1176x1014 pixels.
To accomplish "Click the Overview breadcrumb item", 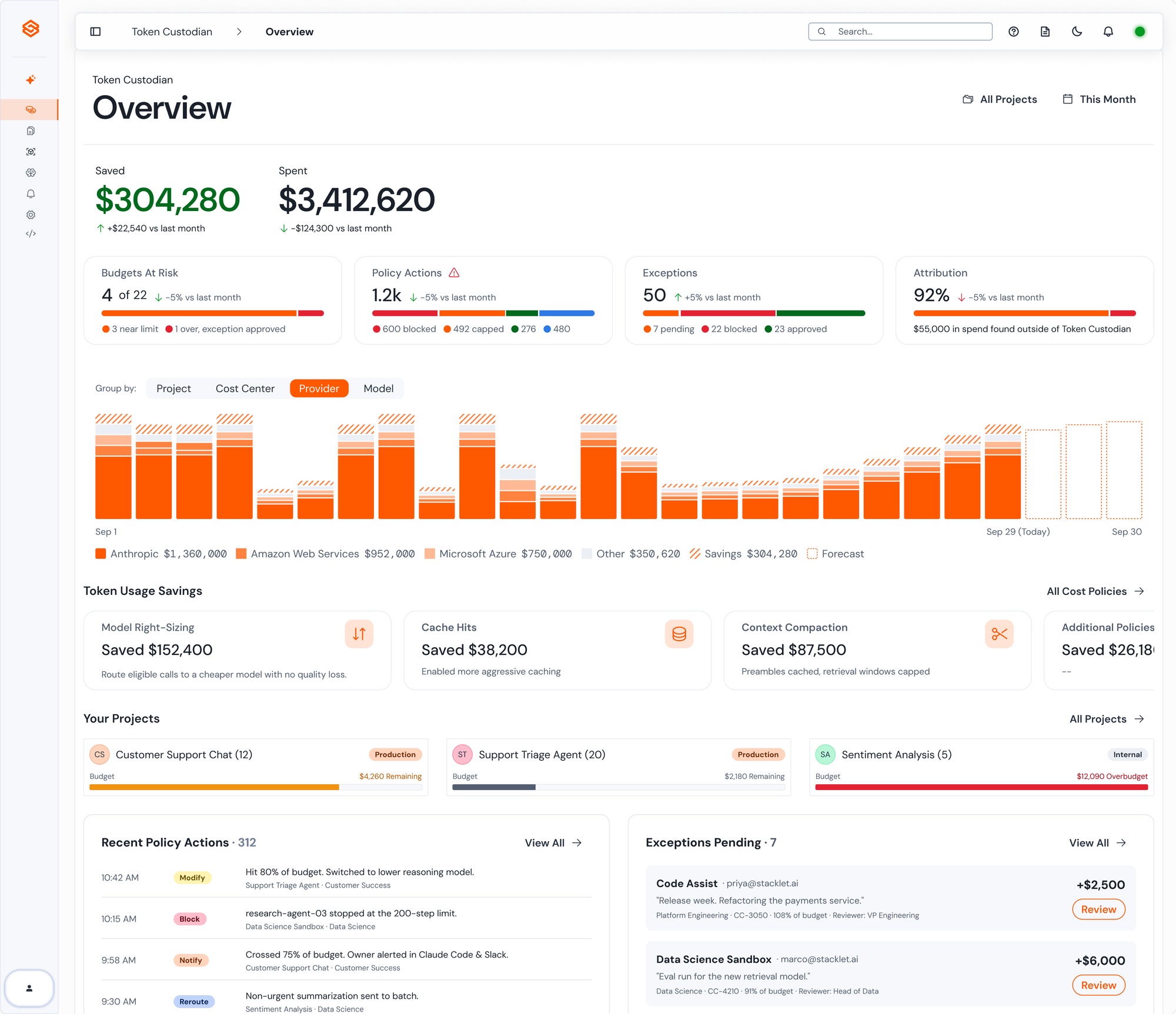I will coord(289,32).
